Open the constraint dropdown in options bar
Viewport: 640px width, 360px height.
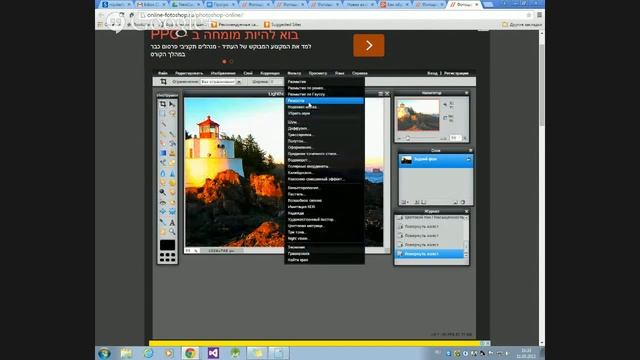tap(221, 82)
